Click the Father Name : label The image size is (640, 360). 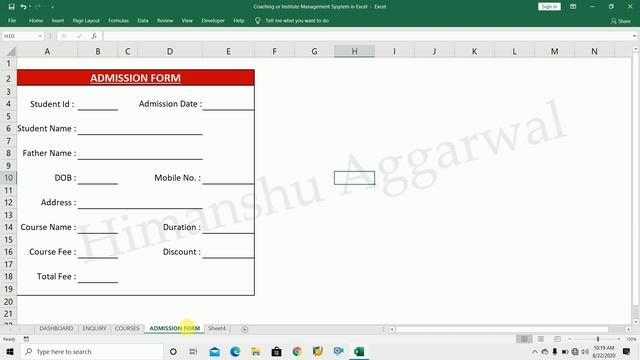(49, 153)
